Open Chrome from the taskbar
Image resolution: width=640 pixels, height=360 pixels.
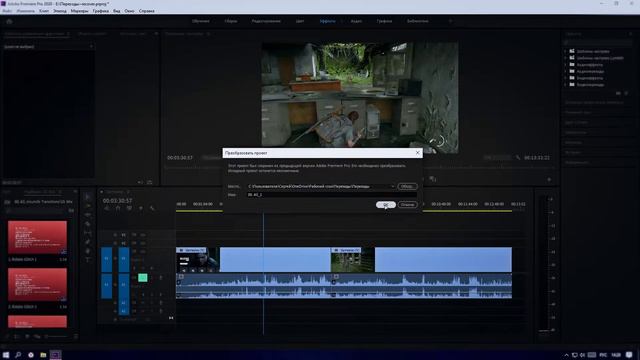tap(31, 355)
